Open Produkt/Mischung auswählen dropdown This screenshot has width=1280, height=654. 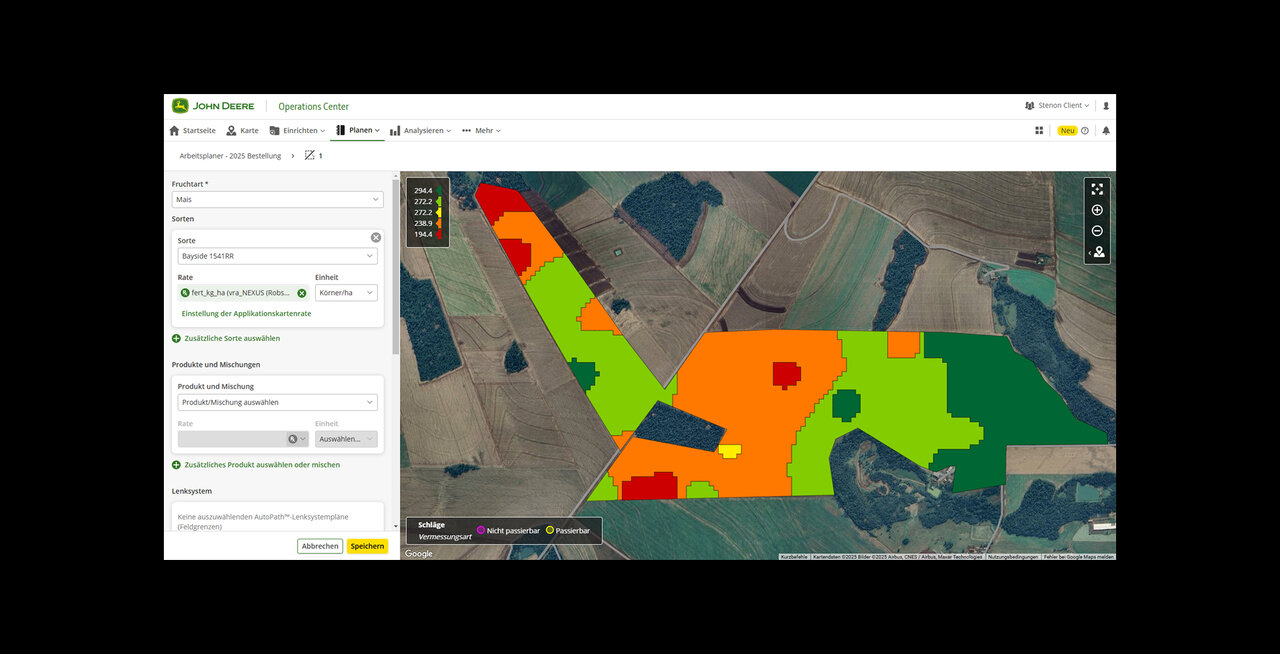point(277,402)
